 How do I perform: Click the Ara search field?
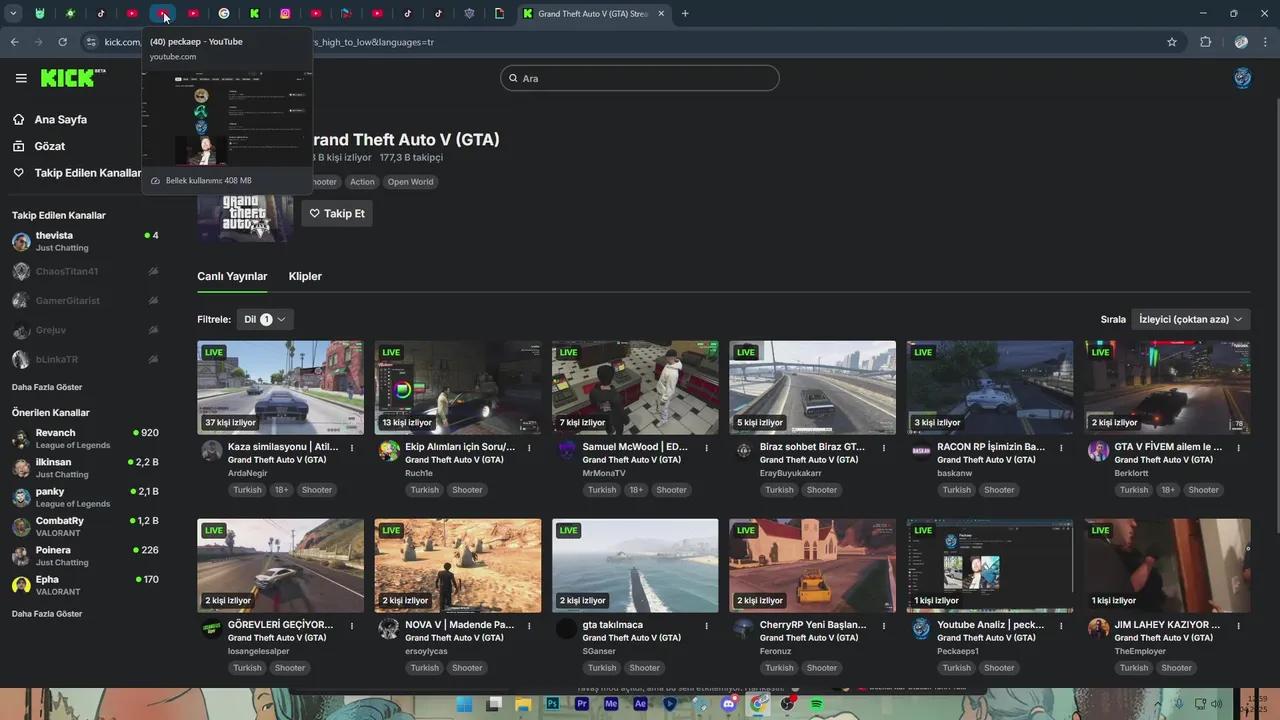pos(640,78)
